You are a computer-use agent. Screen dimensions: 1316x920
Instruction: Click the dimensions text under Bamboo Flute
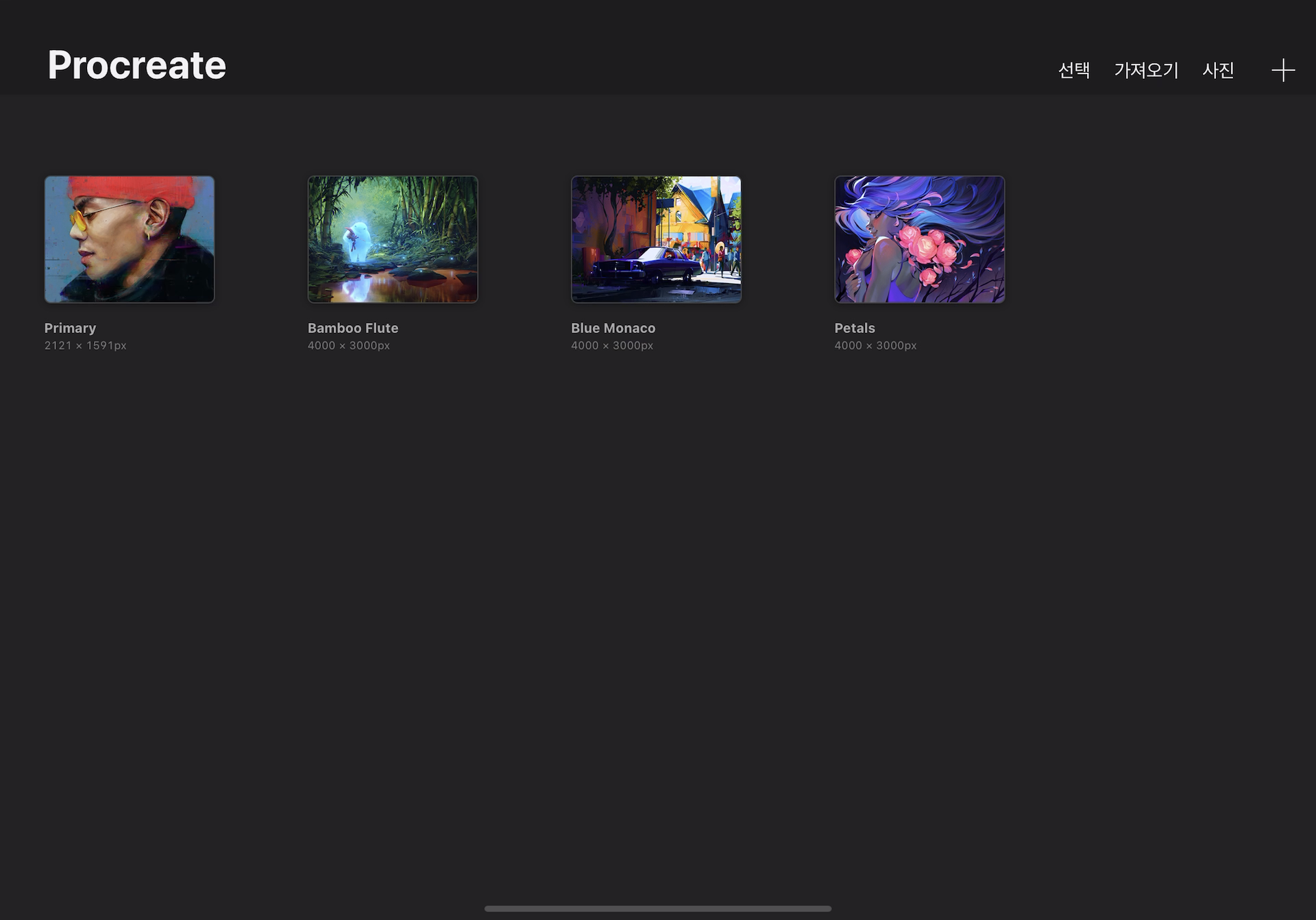(x=348, y=346)
